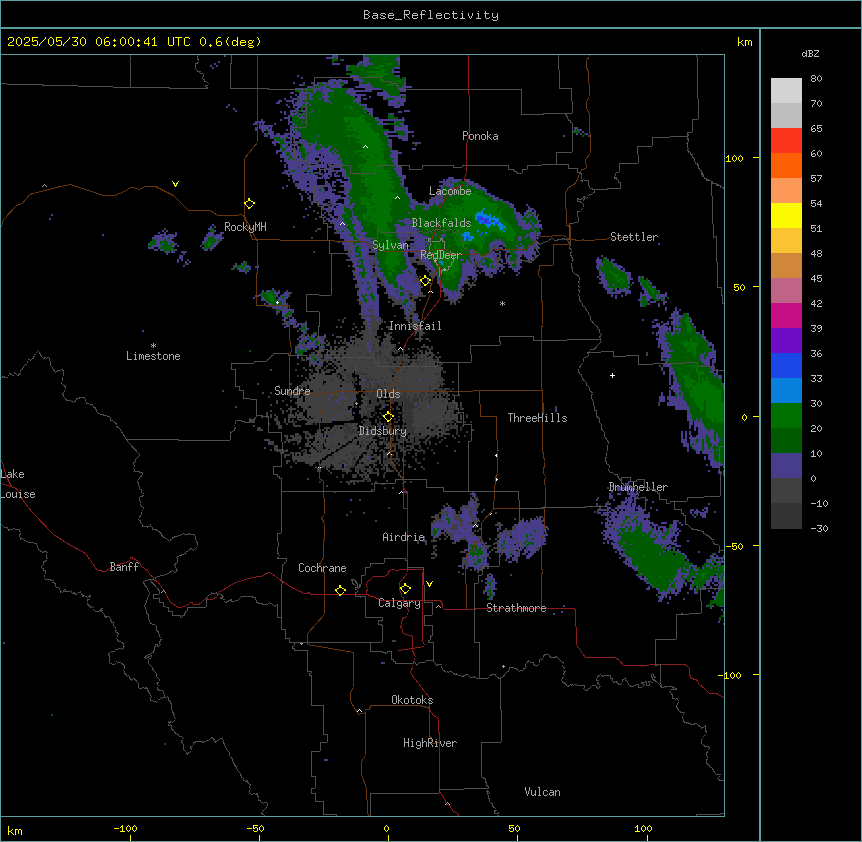Screen dimensions: 862x842
Task: Click the Olds city label
Action: coord(388,394)
